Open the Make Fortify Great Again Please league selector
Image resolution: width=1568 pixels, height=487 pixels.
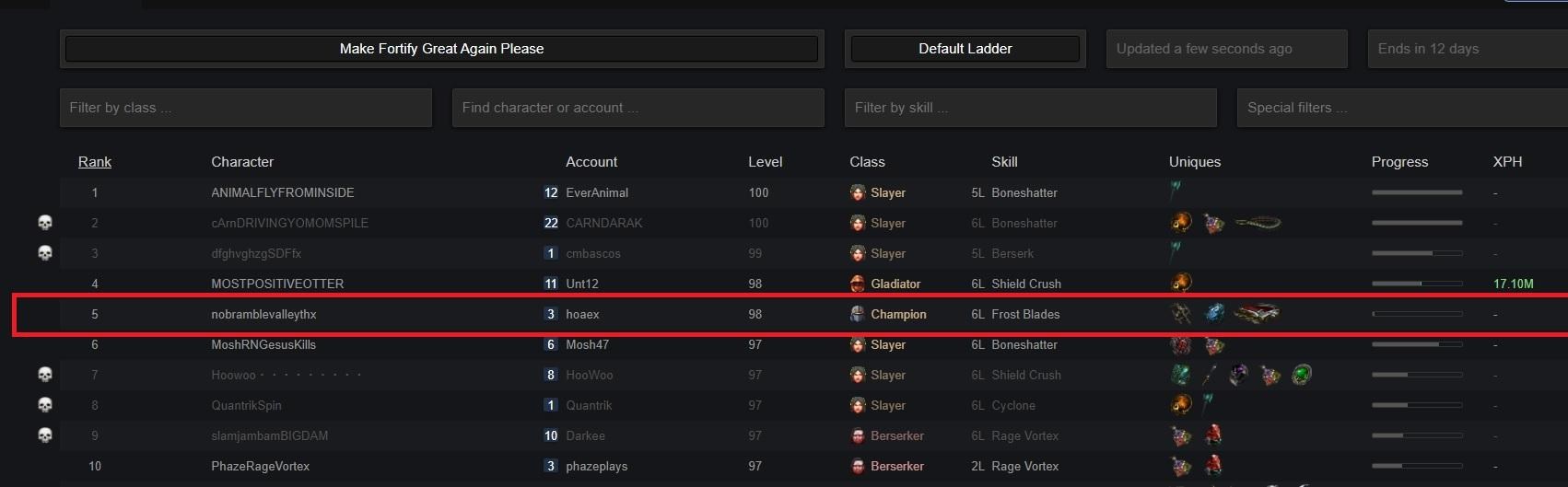coord(441,49)
